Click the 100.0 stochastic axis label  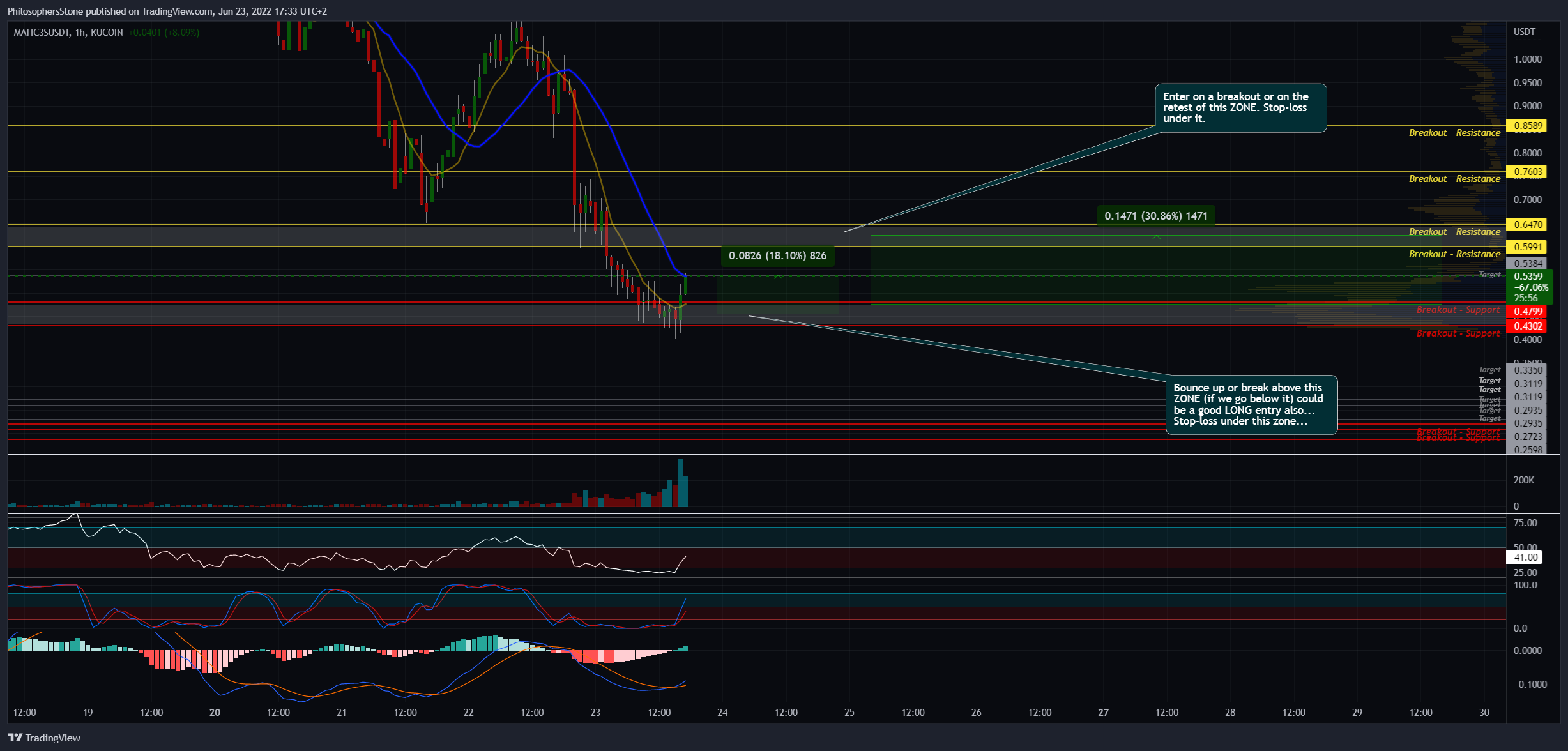click(x=1525, y=585)
